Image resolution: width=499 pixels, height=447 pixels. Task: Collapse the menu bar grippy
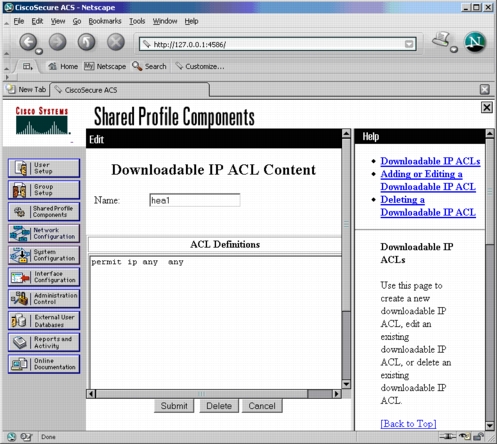pos(6,23)
